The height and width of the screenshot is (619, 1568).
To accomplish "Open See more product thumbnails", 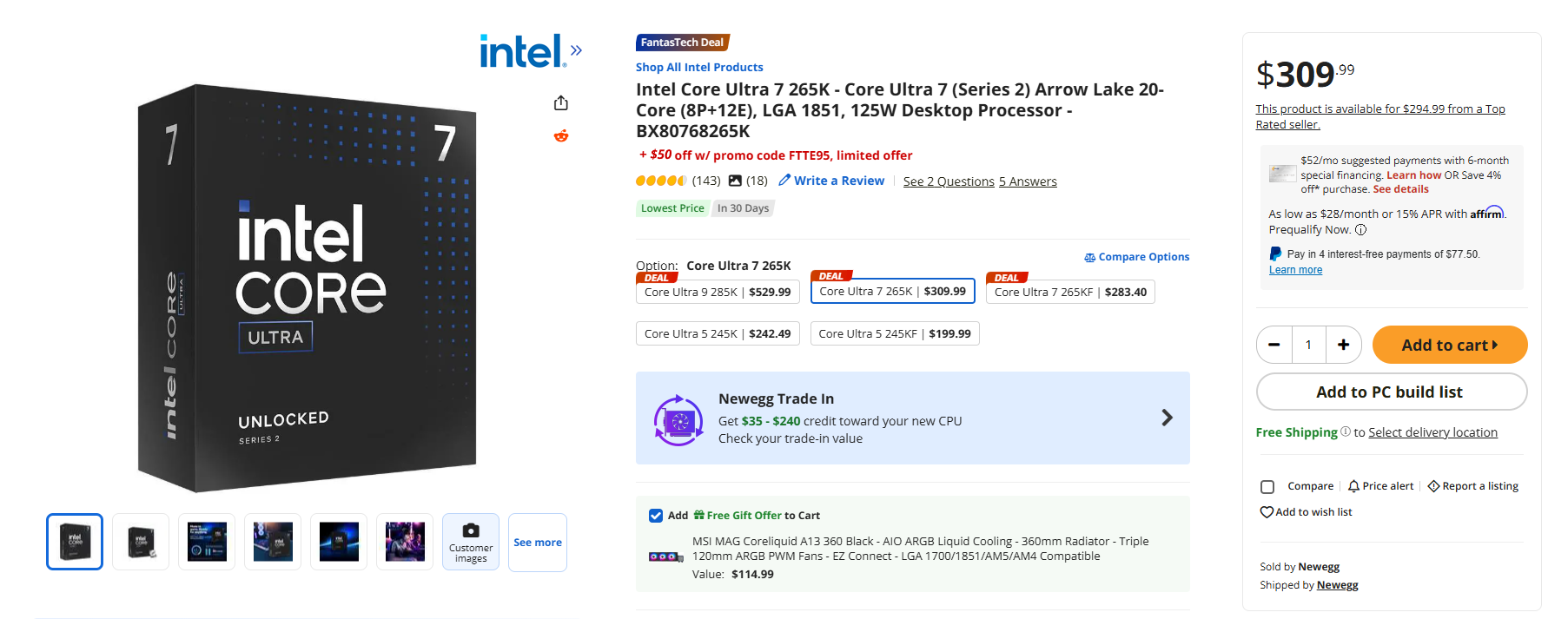I will click(537, 542).
